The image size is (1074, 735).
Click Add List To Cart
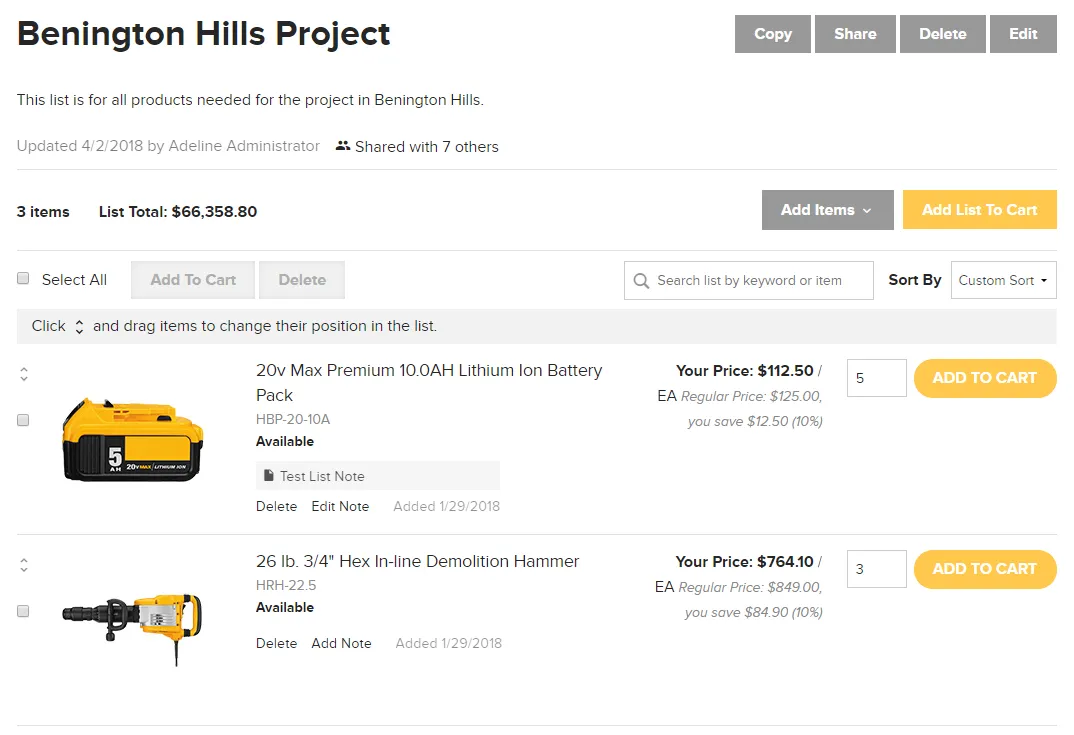[x=979, y=210]
